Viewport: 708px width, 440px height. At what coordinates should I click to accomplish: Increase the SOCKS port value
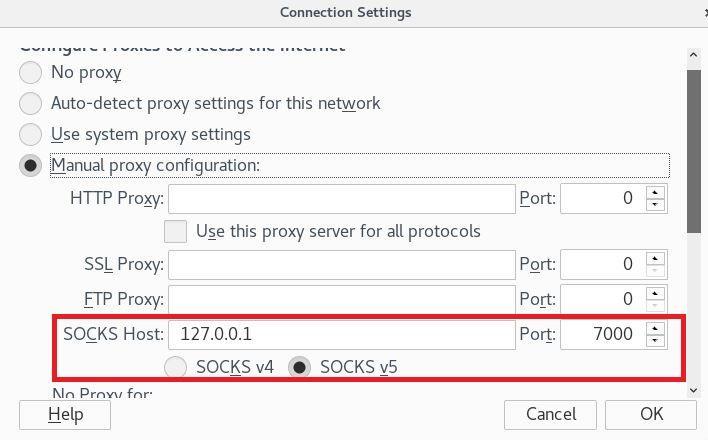[655, 328]
